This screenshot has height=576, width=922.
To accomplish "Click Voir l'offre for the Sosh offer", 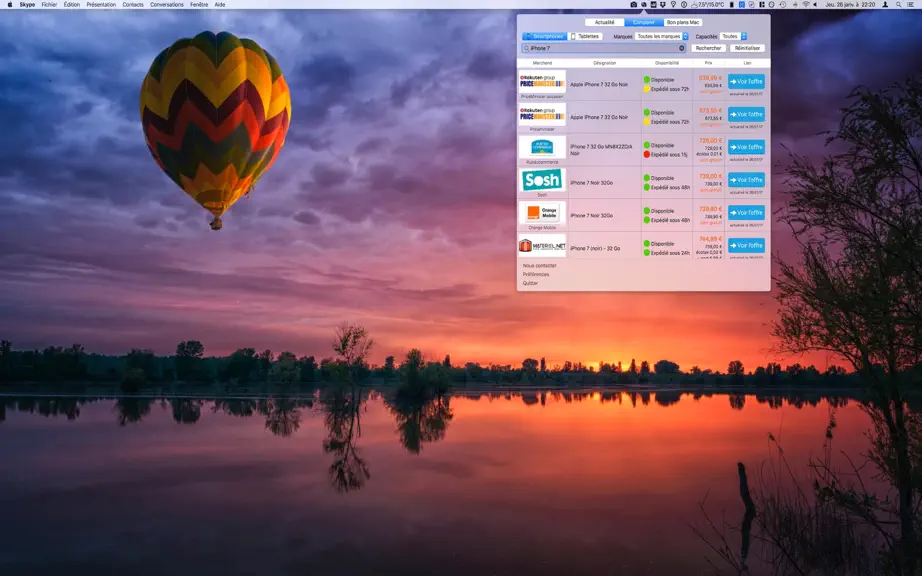I will (x=746, y=180).
